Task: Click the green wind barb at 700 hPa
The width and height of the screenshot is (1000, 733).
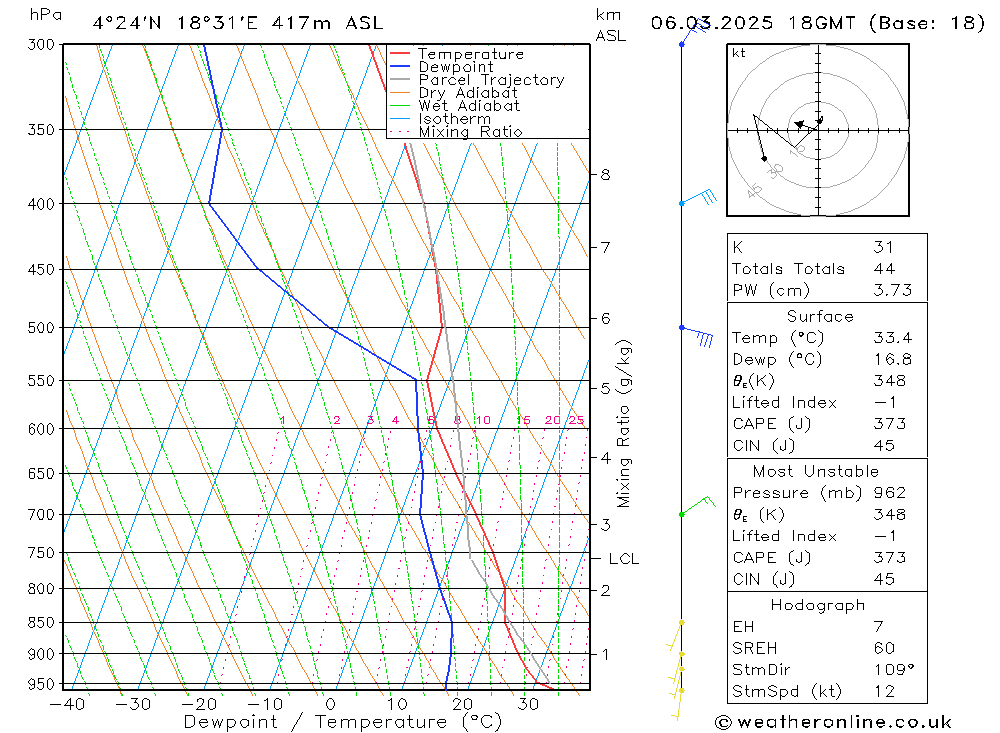Action: click(x=698, y=505)
